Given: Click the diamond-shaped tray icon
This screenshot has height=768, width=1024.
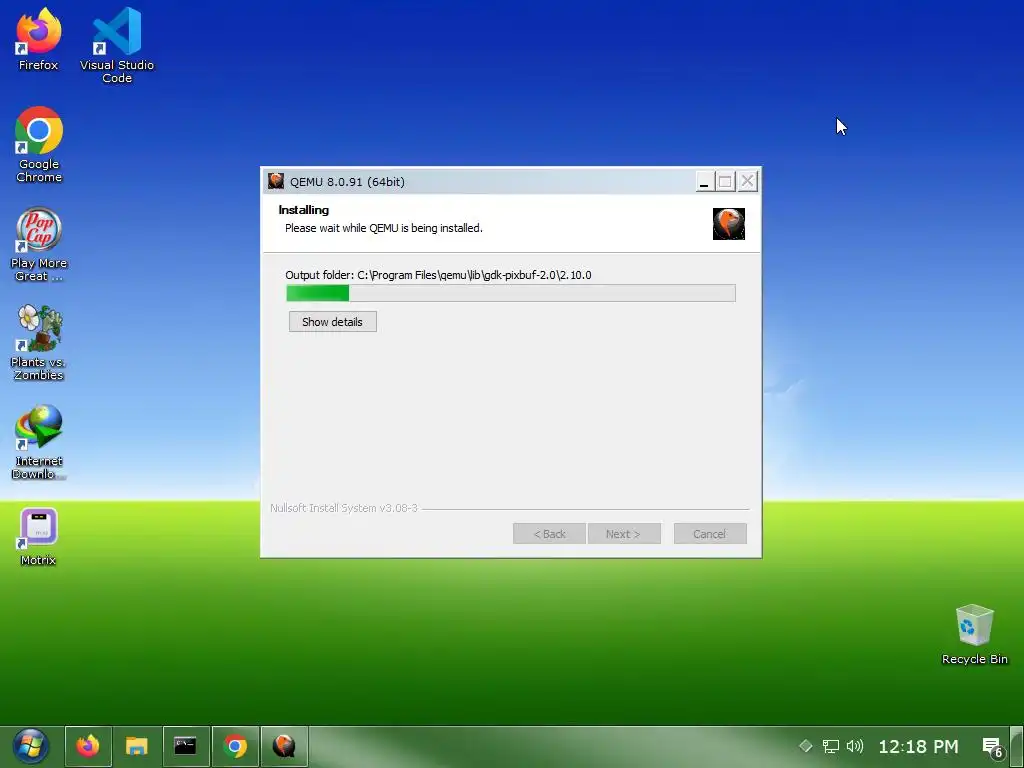Looking at the screenshot, I should 806,746.
